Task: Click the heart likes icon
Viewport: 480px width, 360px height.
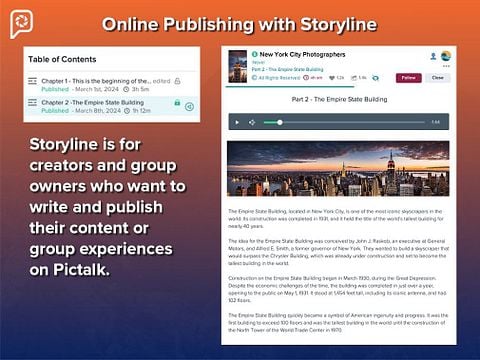Action: click(332, 78)
